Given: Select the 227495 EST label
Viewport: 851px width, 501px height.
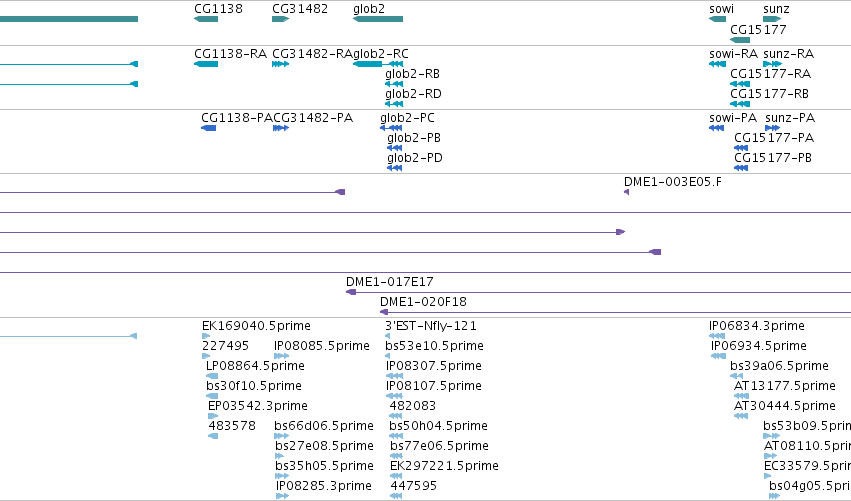Looking at the screenshot, I should tap(225, 346).
